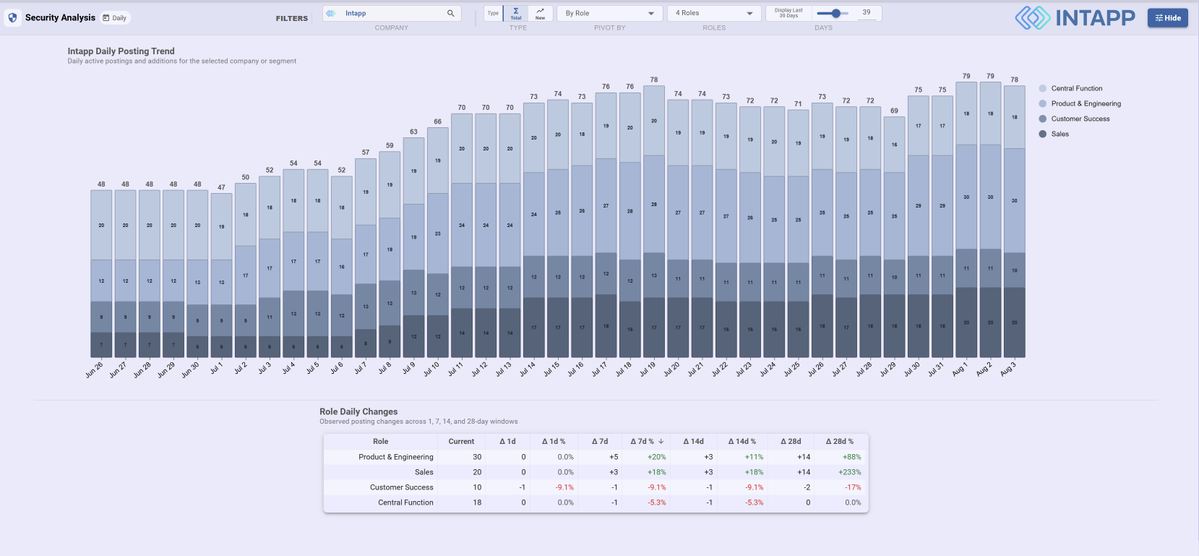Click the Aug 1 bar in the chart

click(x=967, y=219)
